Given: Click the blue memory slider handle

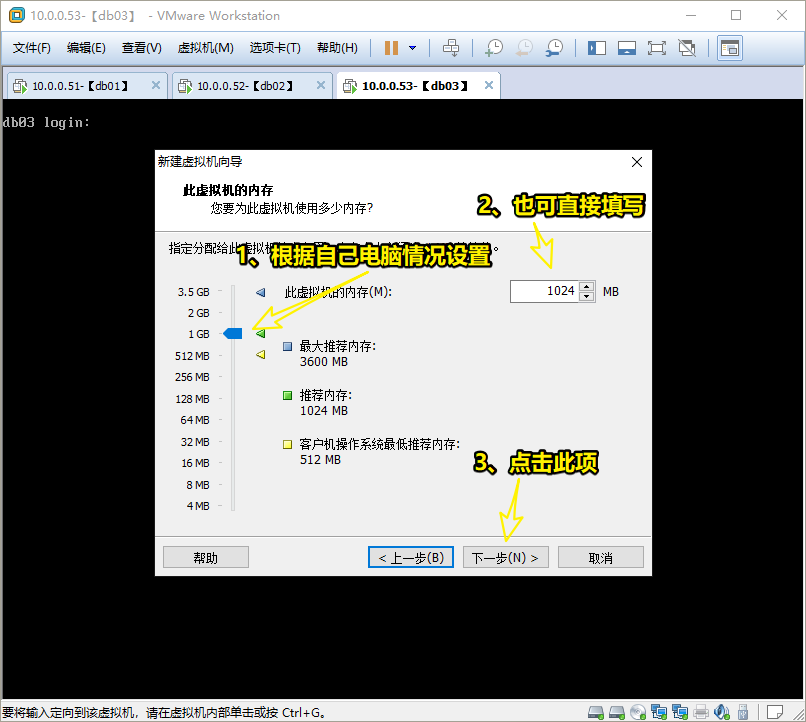Looking at the screenshot, I should (x=232, y=334).
